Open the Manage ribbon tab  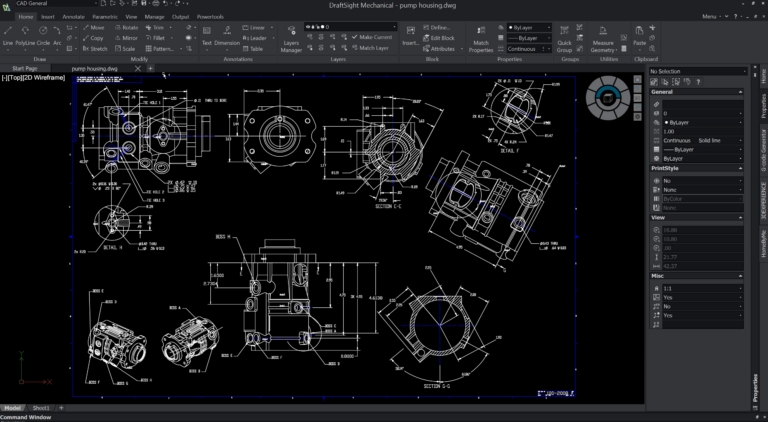154,17
